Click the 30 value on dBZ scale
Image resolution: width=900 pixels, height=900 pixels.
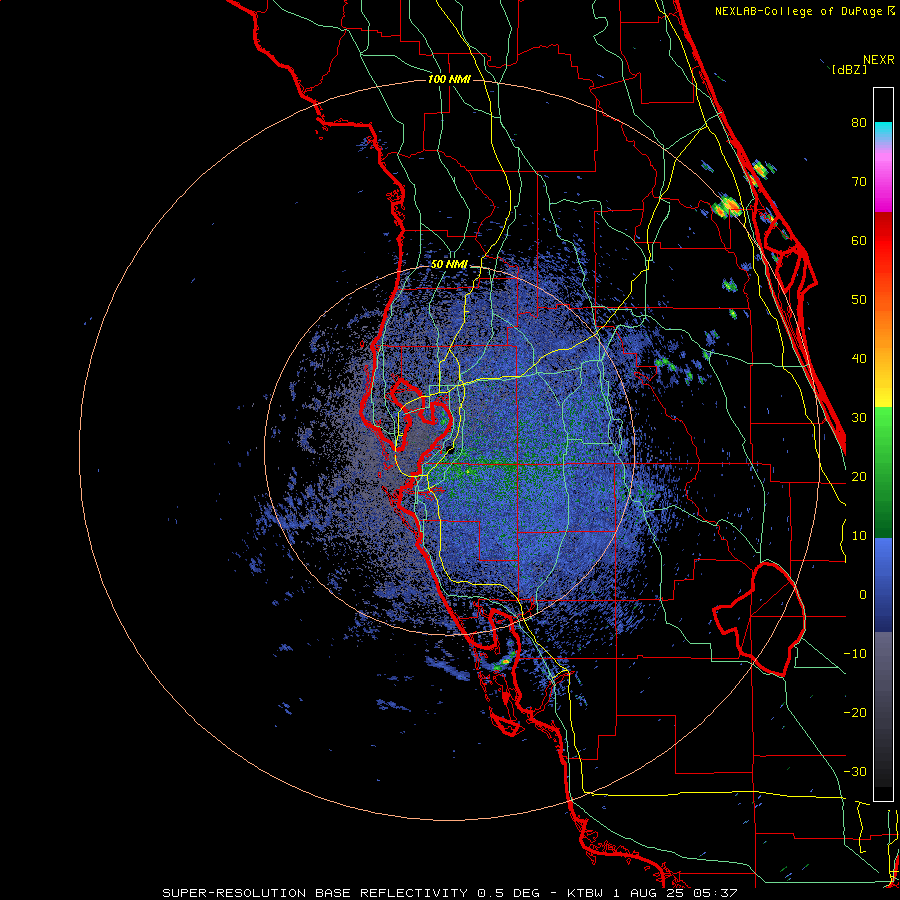tap(859, 417)
